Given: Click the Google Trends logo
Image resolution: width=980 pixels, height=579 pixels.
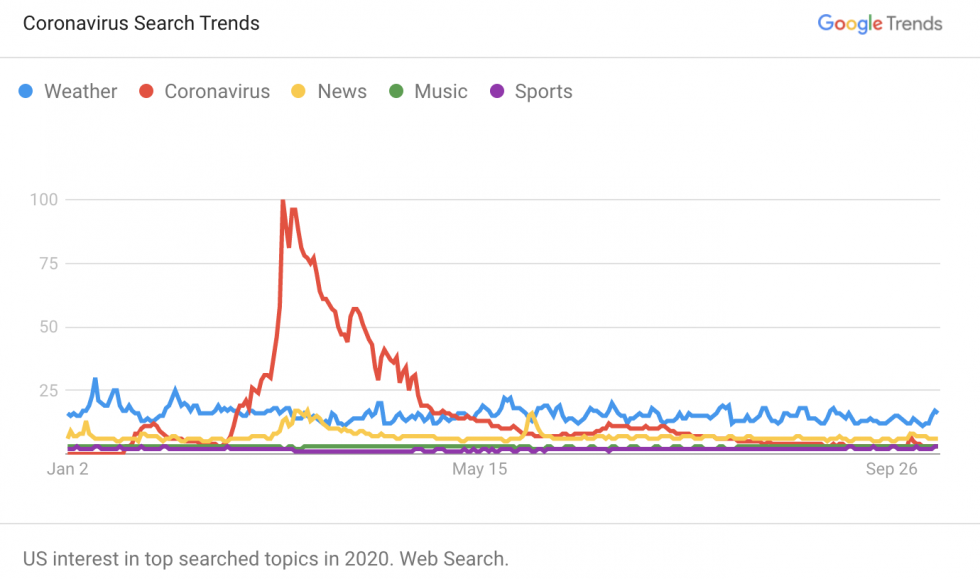Looking at the screenshot, I should pyautogui.click(x=879, y=23).
